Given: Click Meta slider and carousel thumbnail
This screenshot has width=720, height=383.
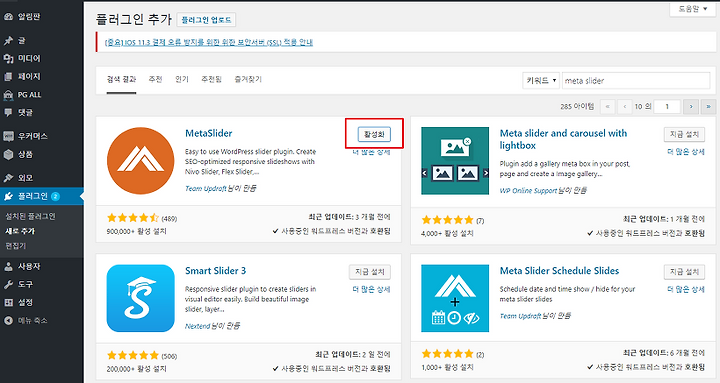Looking at the screenshot, I should (455, 161).
